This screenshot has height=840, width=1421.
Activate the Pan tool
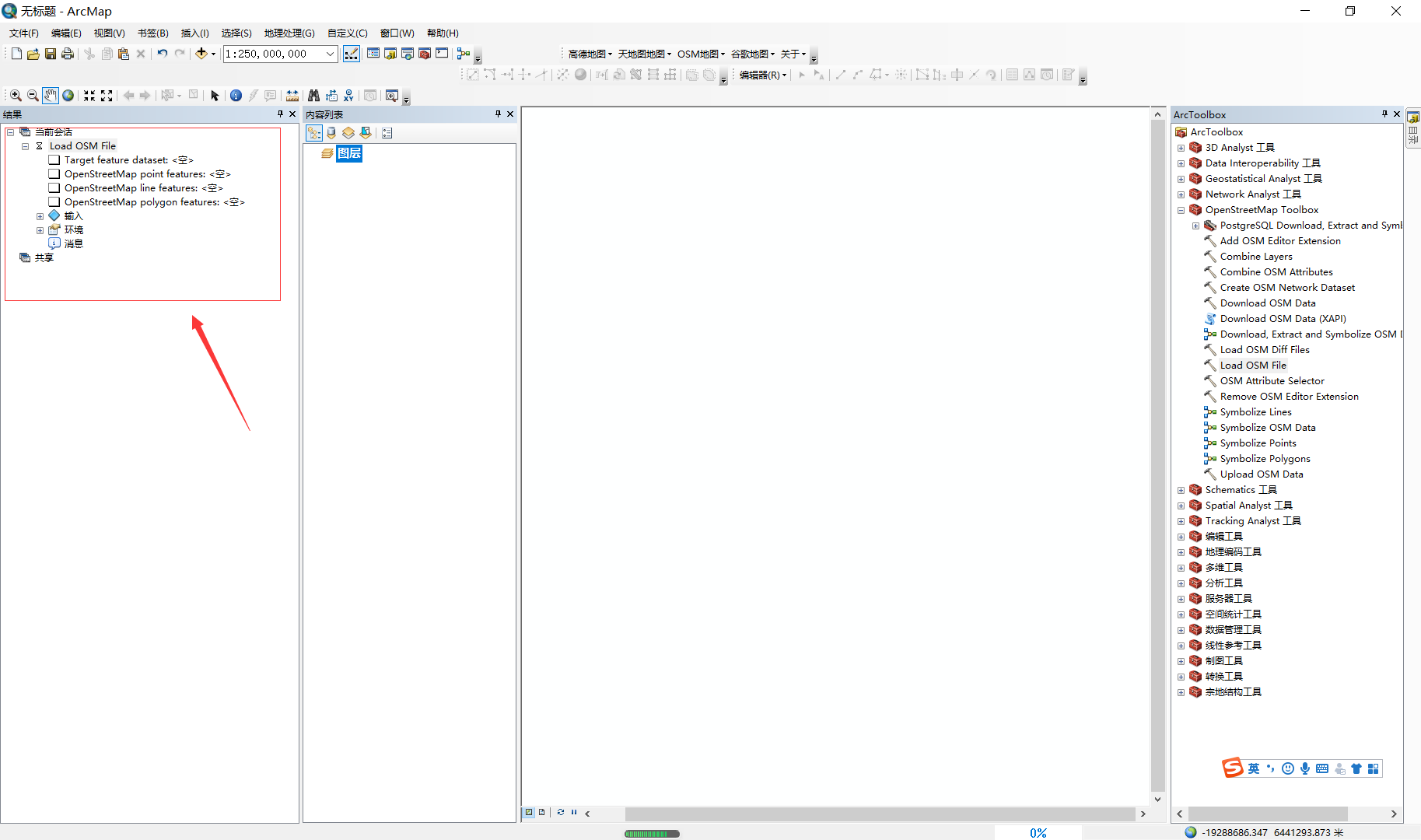coord(50,95)
